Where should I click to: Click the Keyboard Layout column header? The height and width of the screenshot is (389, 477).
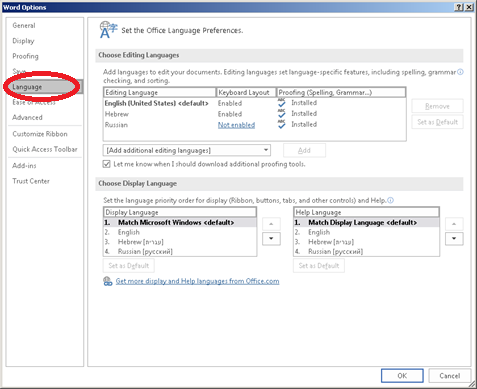pos(246,92)
